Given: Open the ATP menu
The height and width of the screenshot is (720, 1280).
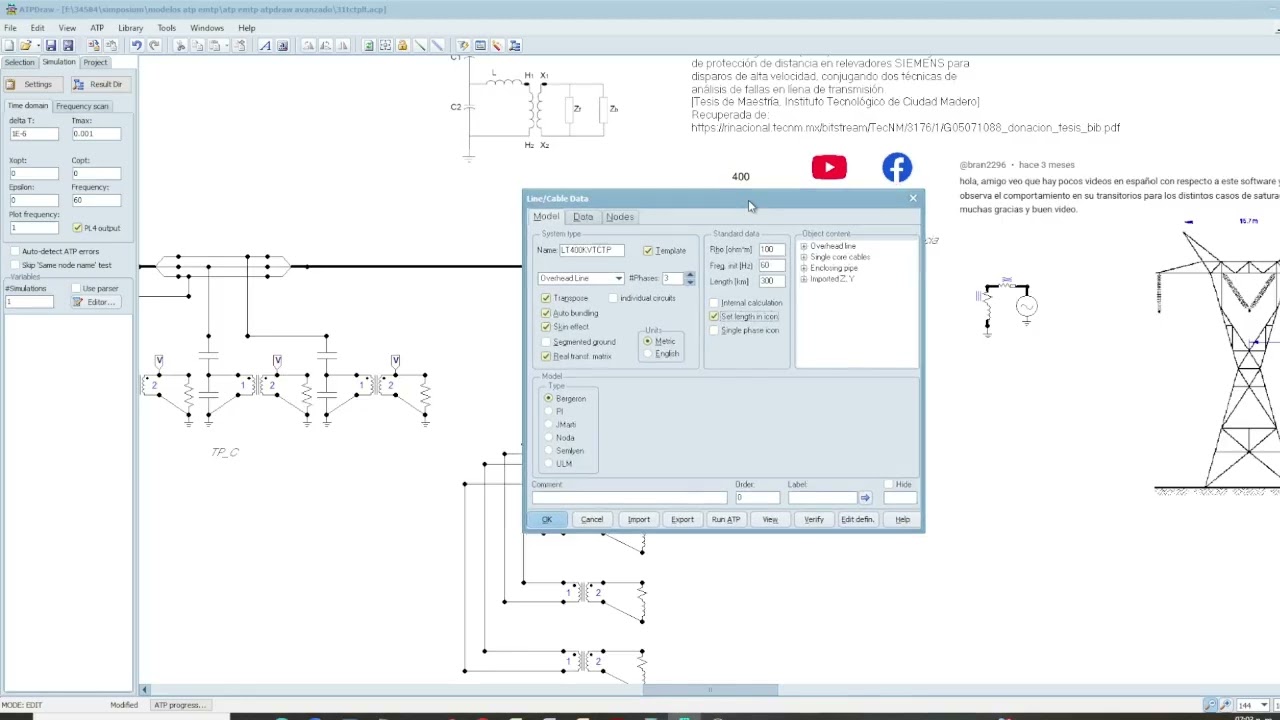Looking at the screenshot, I should (x=97, y=28).
